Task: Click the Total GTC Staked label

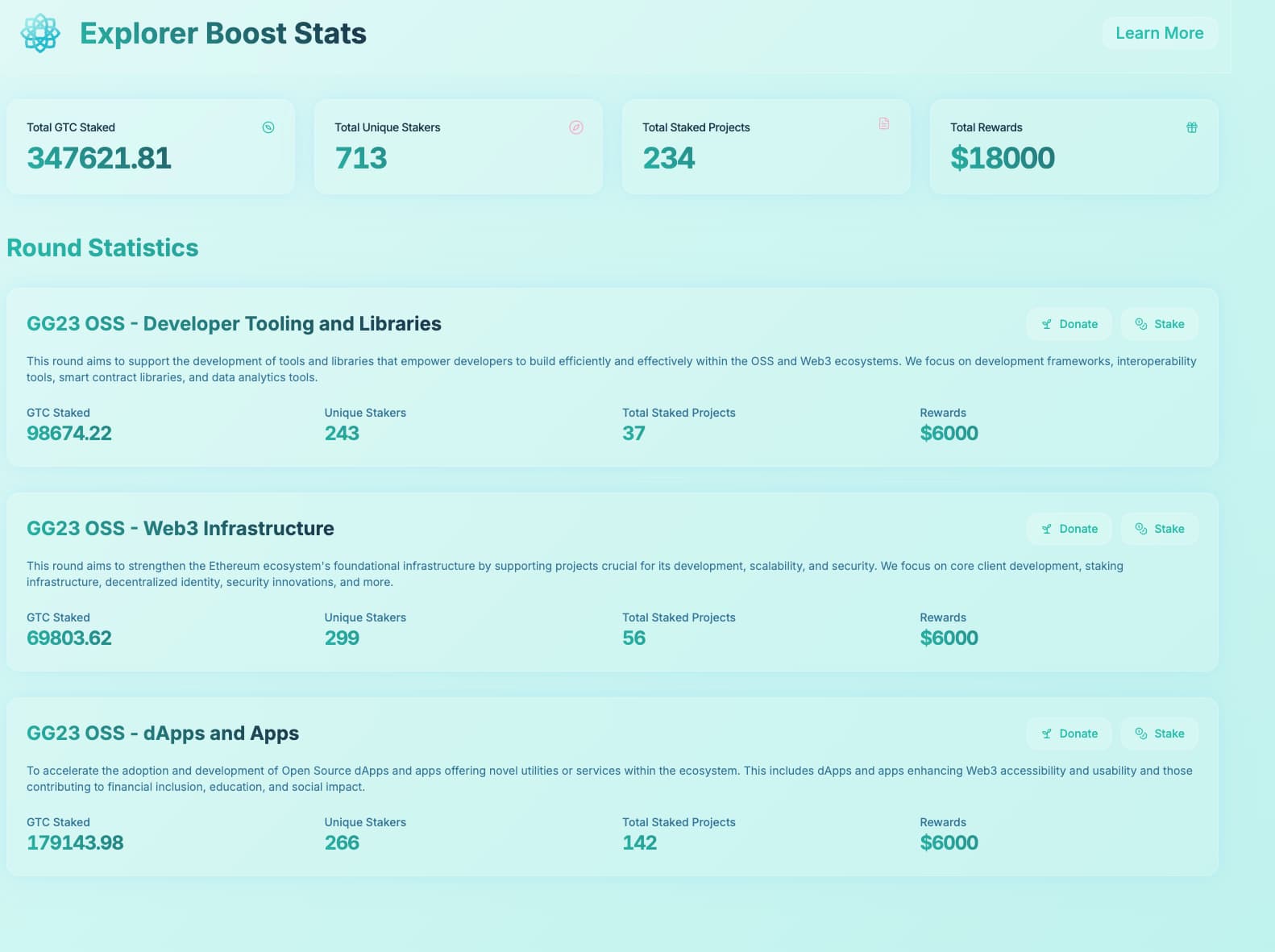Action: coord(71,127)
